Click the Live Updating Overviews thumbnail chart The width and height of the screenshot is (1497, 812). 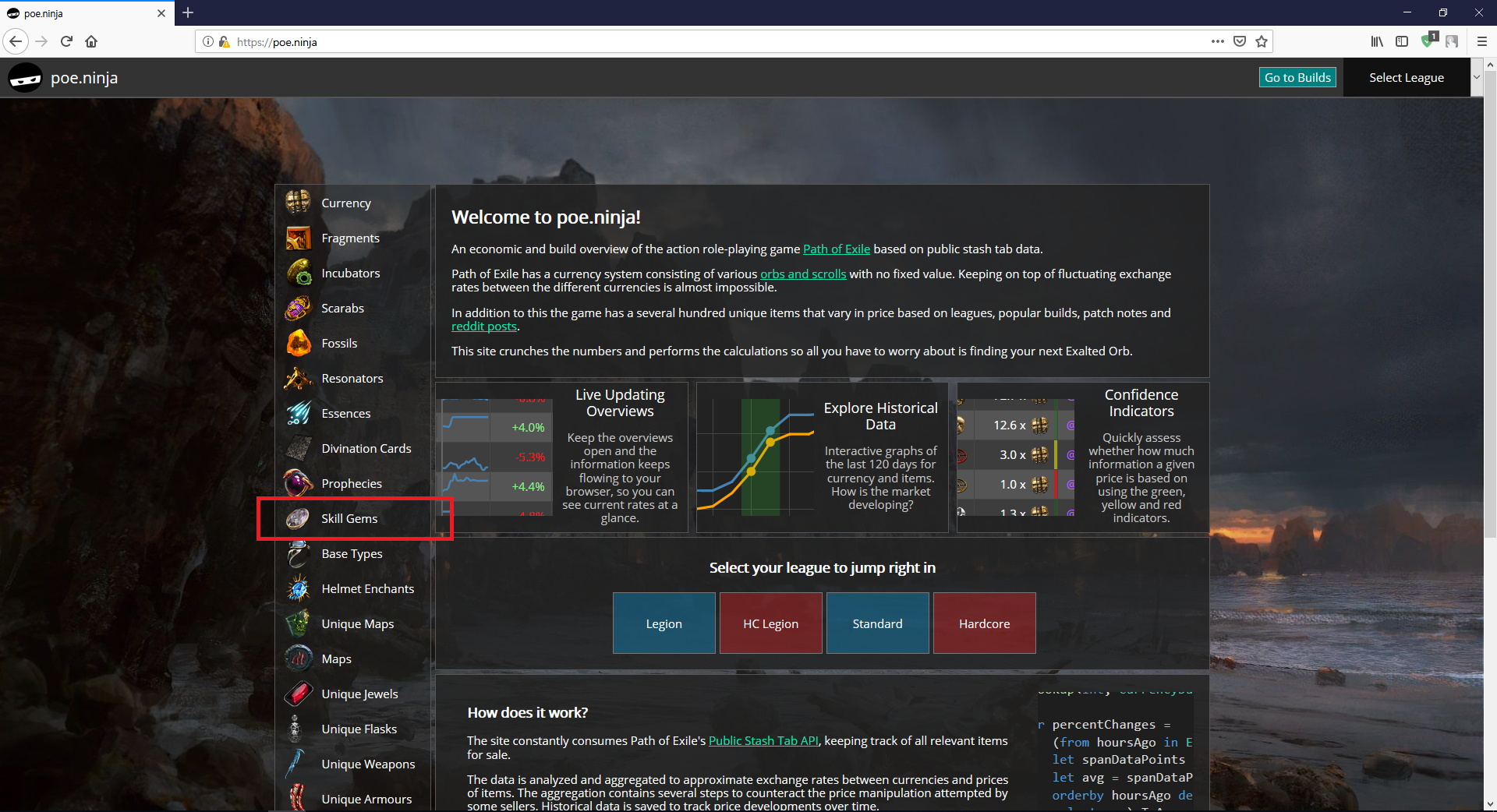497,457
